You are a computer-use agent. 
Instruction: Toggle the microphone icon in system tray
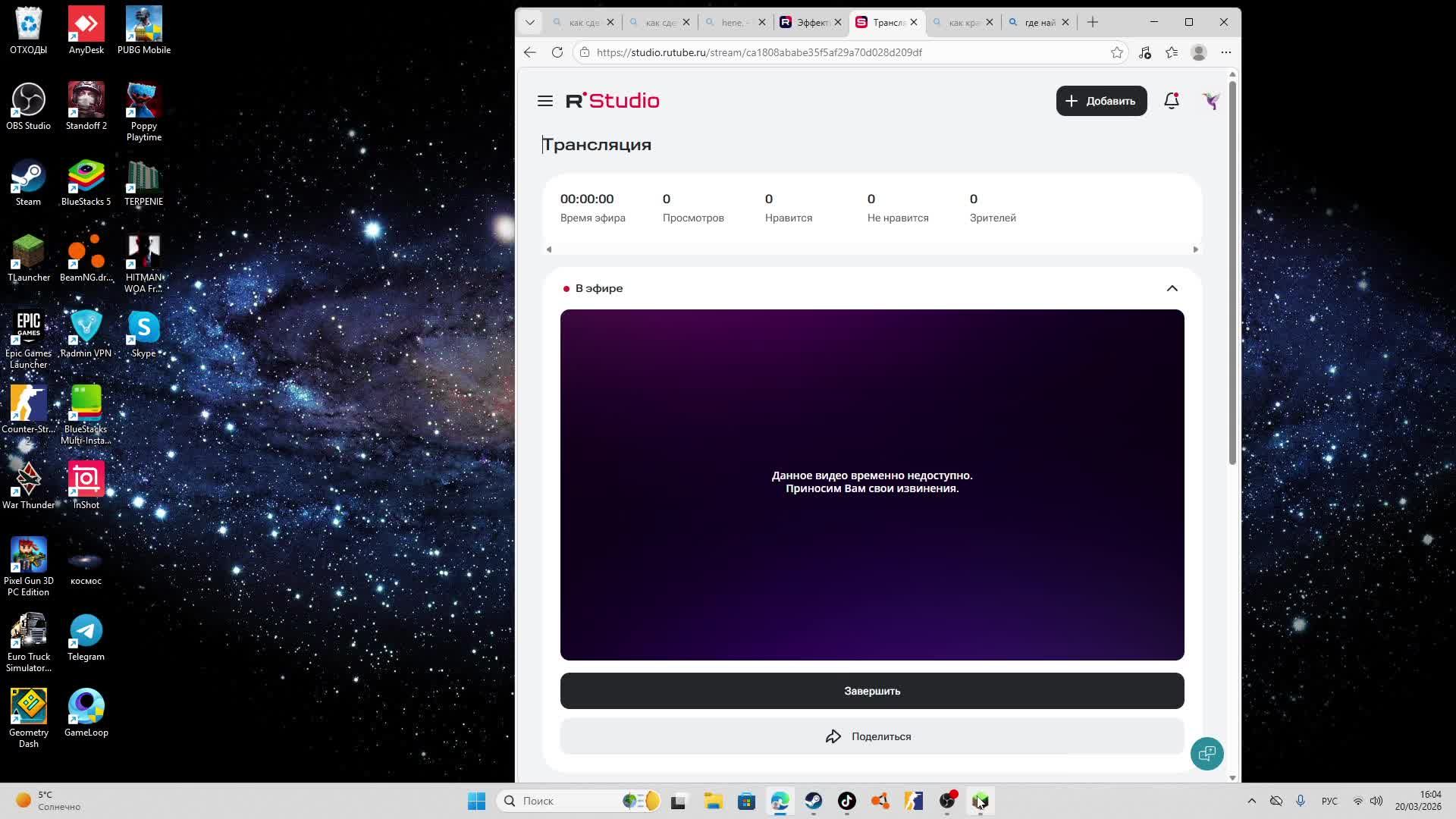[1301, 801]
